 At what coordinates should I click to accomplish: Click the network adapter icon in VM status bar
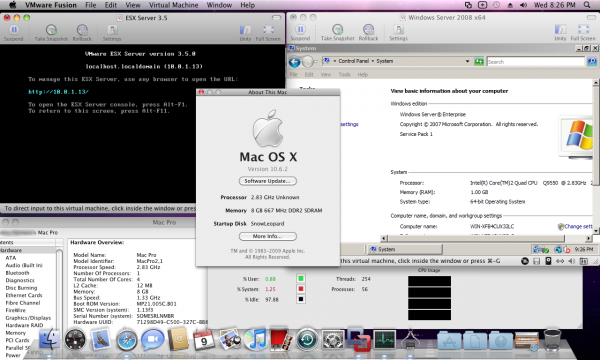560,261
